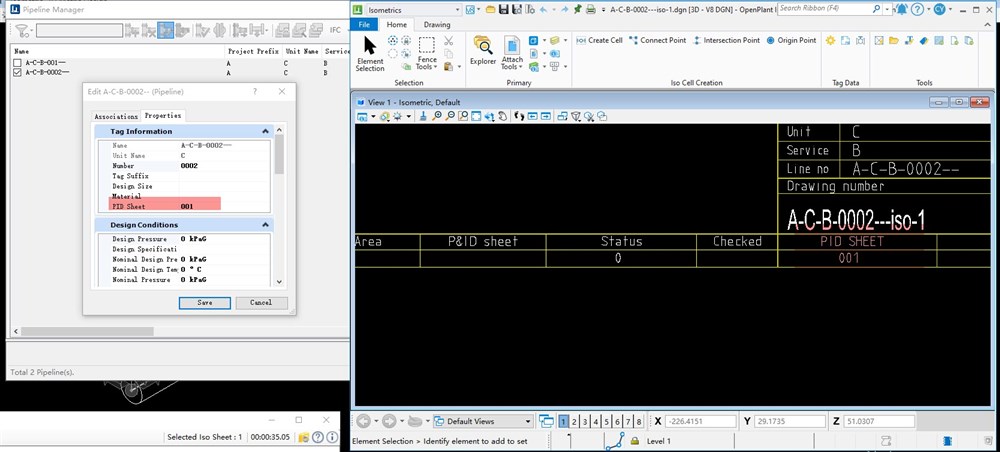Toggle view number 3 button
The width and height of the screenshot is (1000, 452).
586,422
